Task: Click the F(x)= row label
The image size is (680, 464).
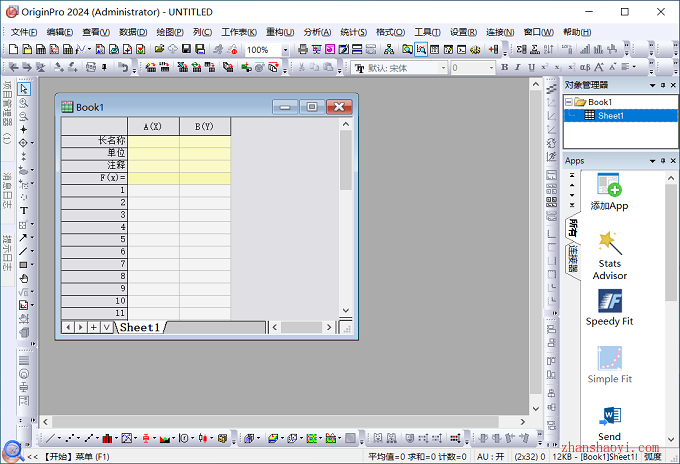Action: pos(94,178)
